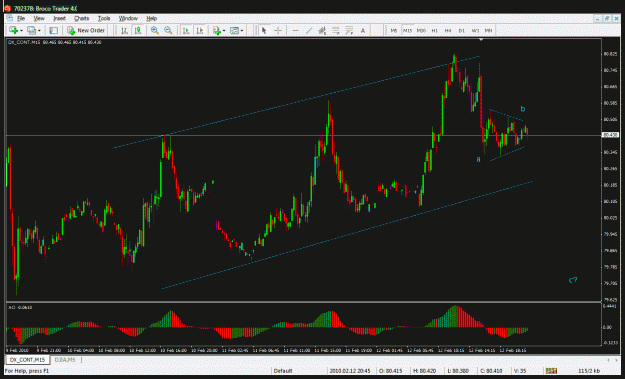625x379 pixels.
Task: Open the File menu
Action: pyautogui.click(x=21, y=18)
